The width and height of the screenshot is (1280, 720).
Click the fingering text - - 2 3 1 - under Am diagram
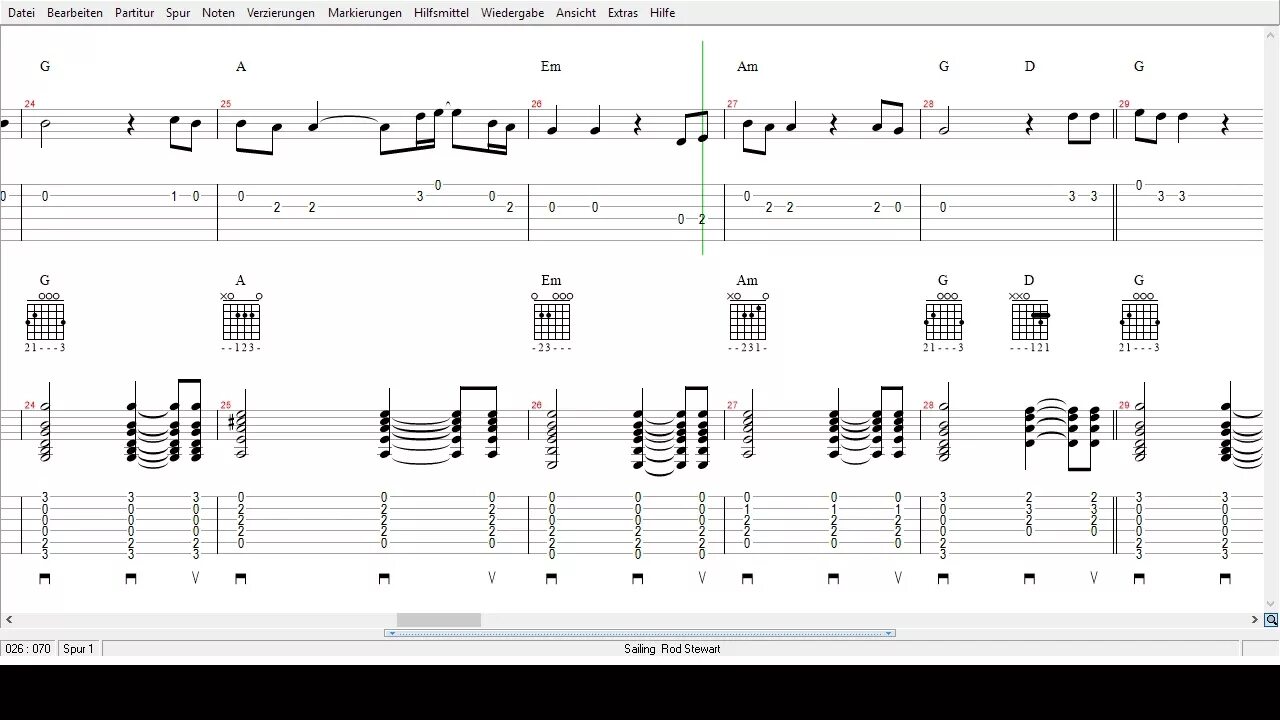click(747, 348)
